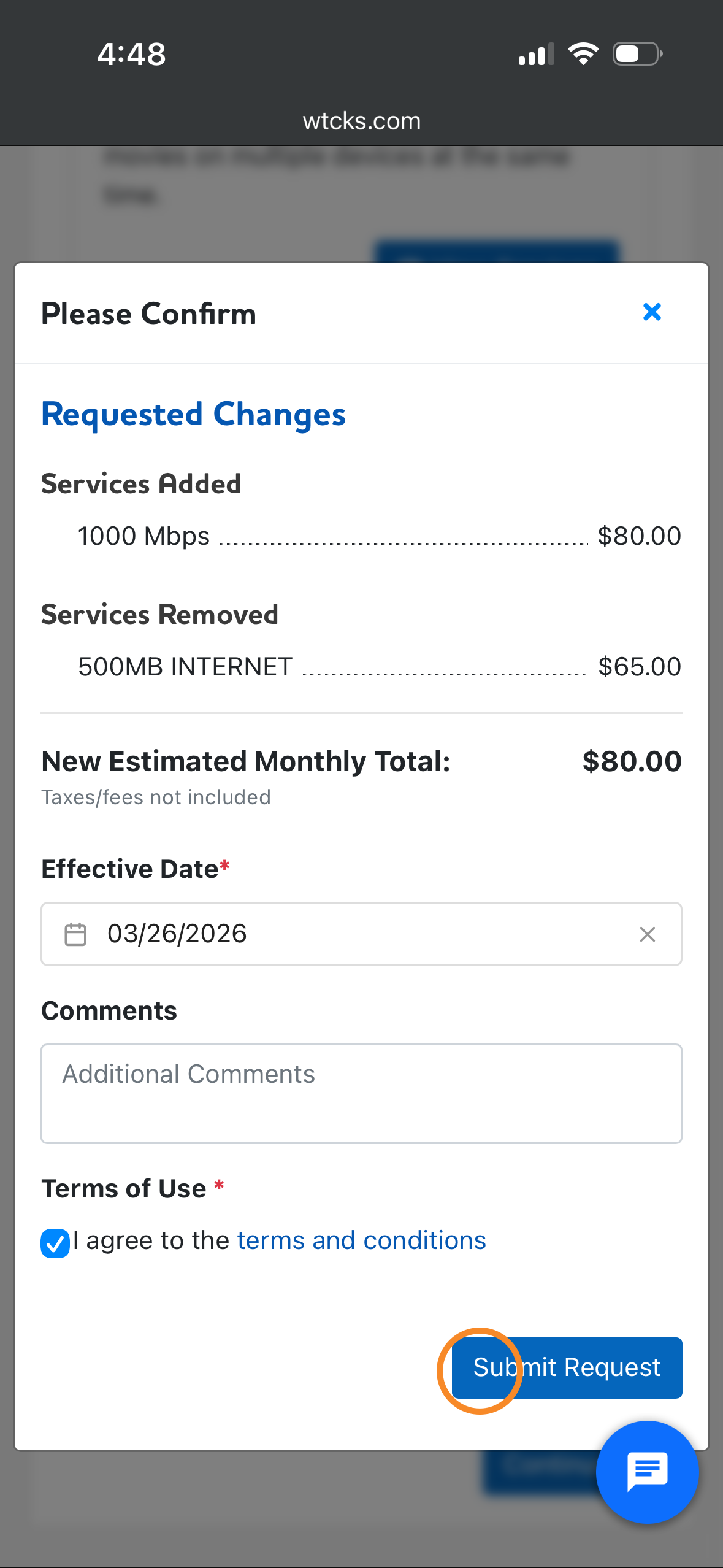Select the 1000 Mbps added service line

click(143, 536)
